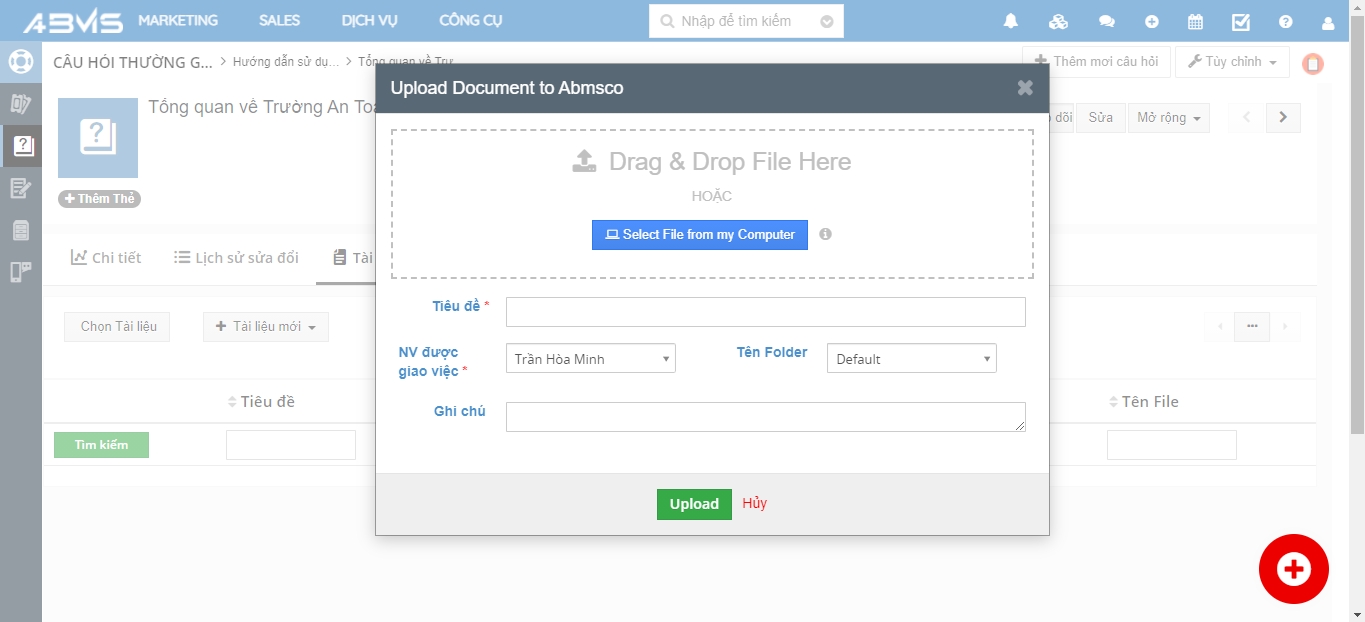Open the calendar icon in top bar
Viewport: 1365px width, 622px height.
1195,21
